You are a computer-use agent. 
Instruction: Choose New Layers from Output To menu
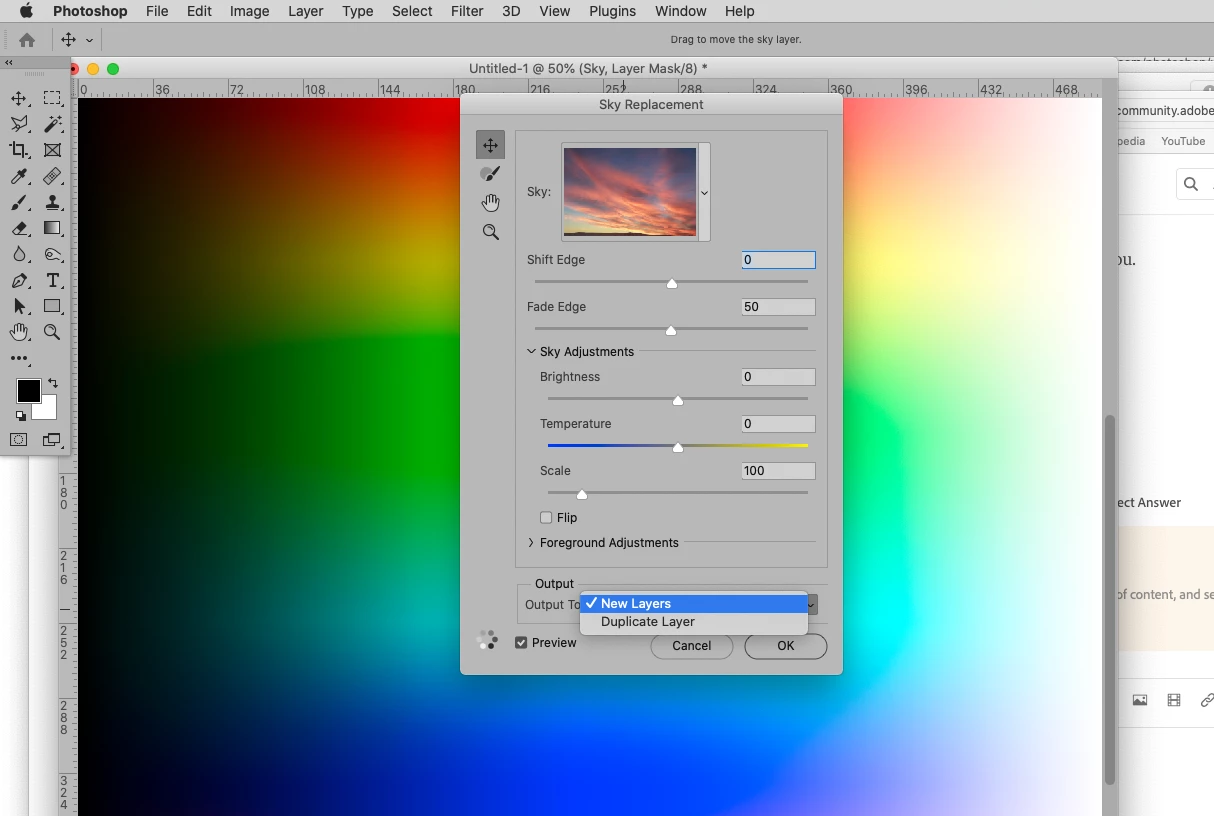(694, 604)
